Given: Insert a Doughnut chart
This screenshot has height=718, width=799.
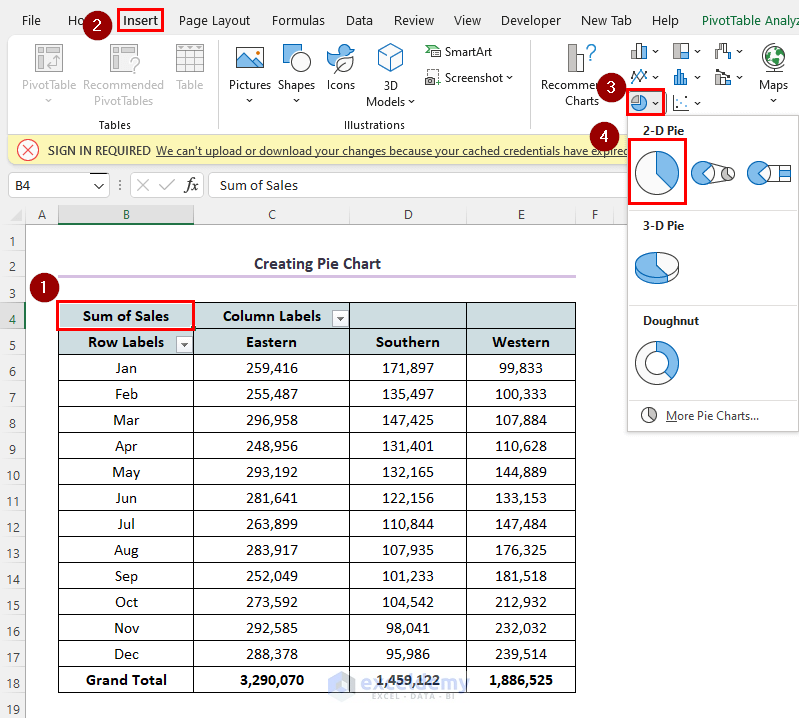Looking at the screenshot, I should (x=657, y=362).
